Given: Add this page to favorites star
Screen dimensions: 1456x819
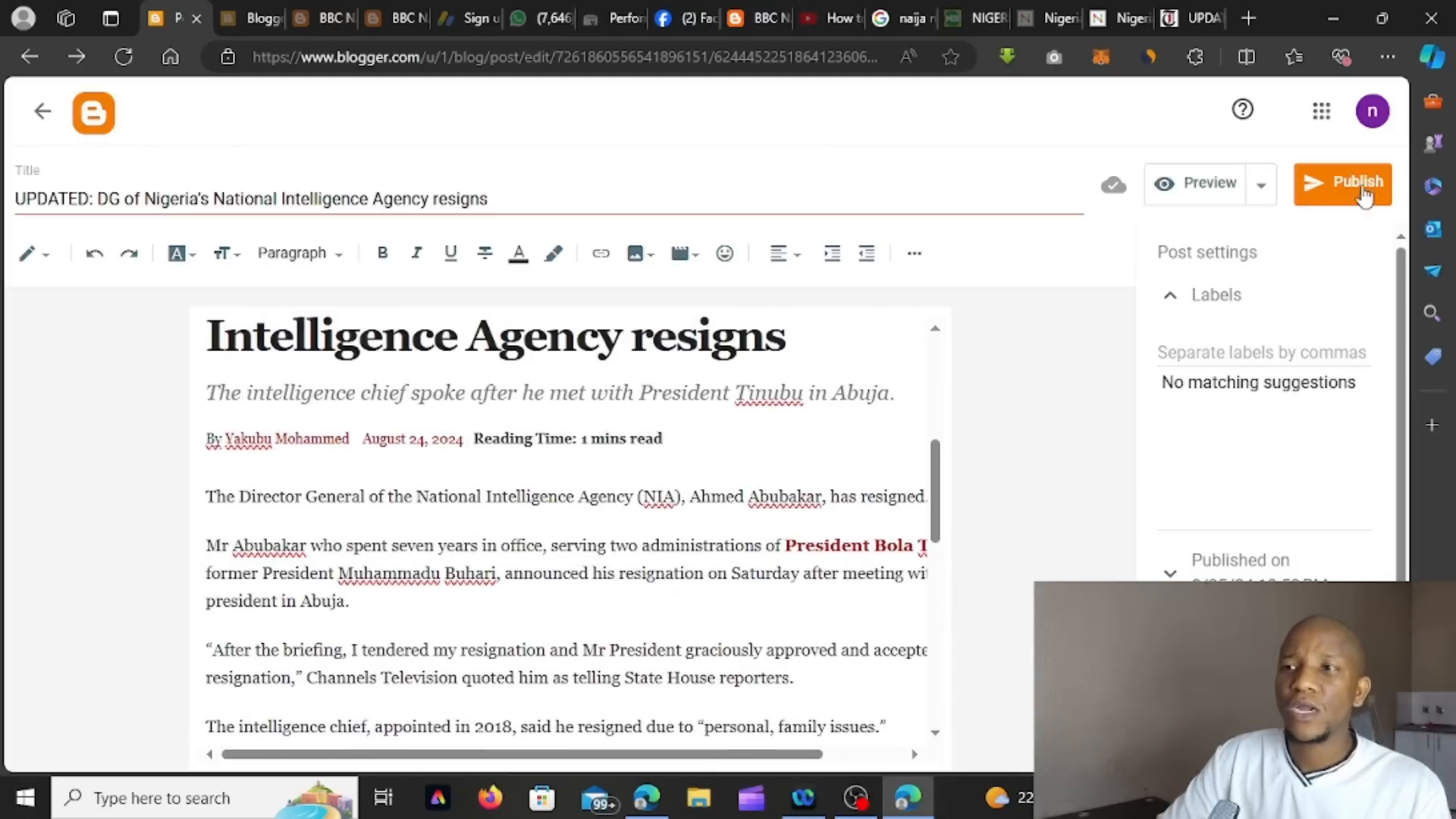Looking at the screenshot, I should coord(950,57).
